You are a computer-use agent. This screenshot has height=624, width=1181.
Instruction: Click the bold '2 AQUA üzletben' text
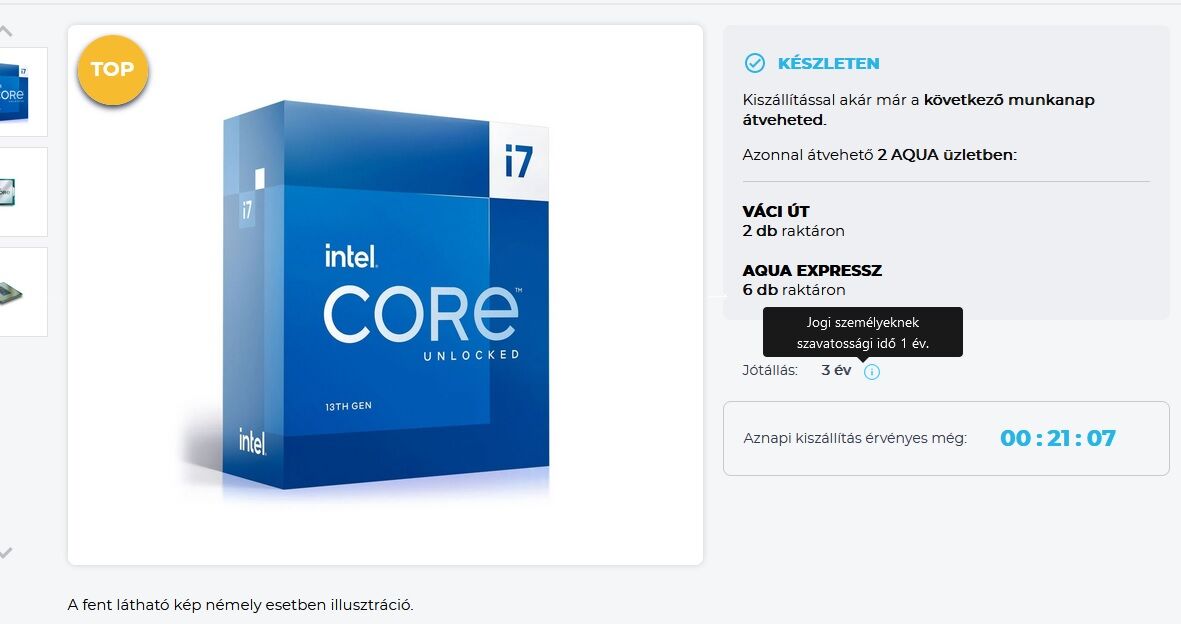947,155
